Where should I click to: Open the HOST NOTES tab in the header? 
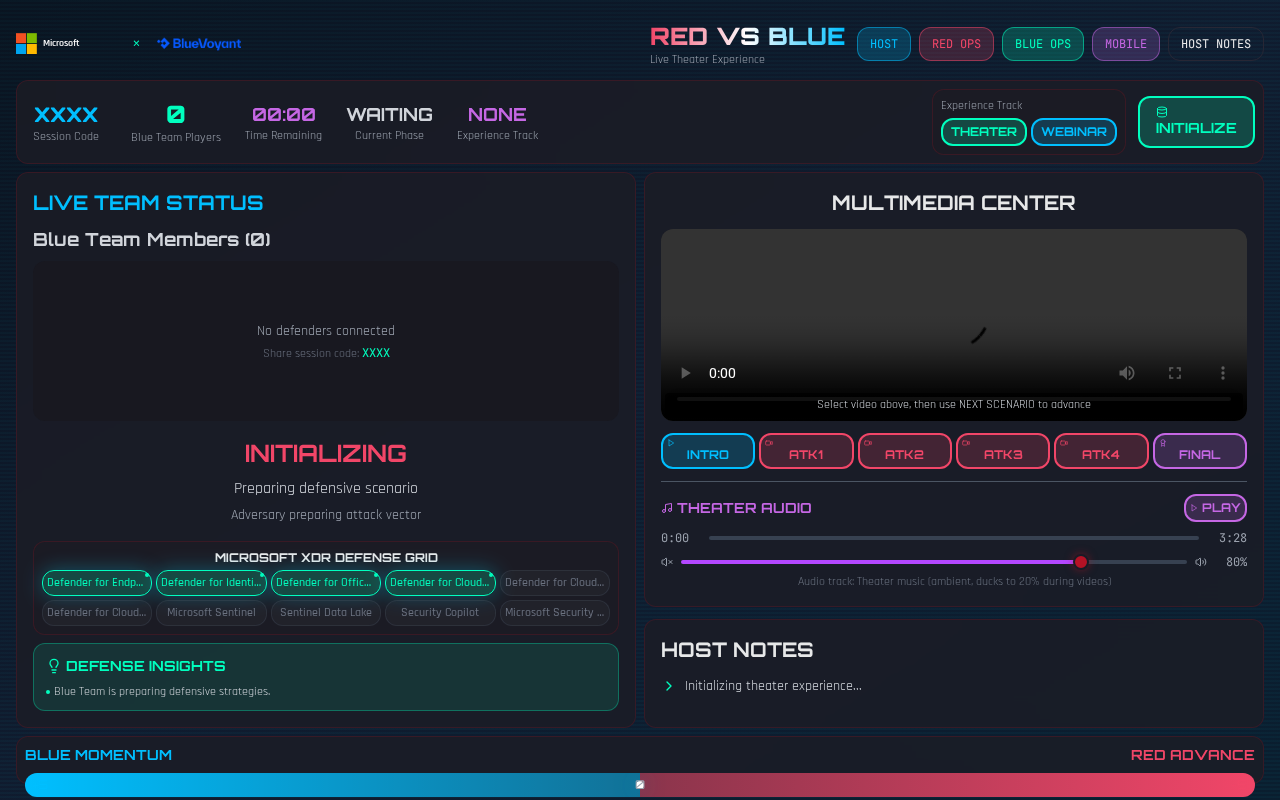click(x=1216, y=44)
